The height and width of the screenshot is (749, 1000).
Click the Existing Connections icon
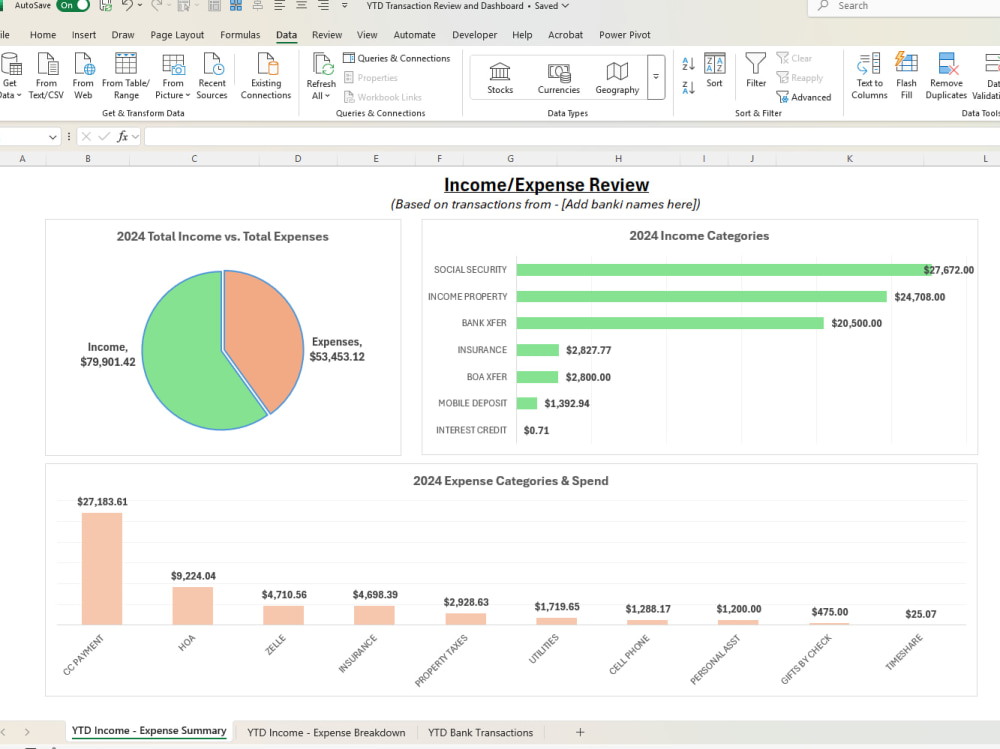pyautogui.click(x=266, y=75)
